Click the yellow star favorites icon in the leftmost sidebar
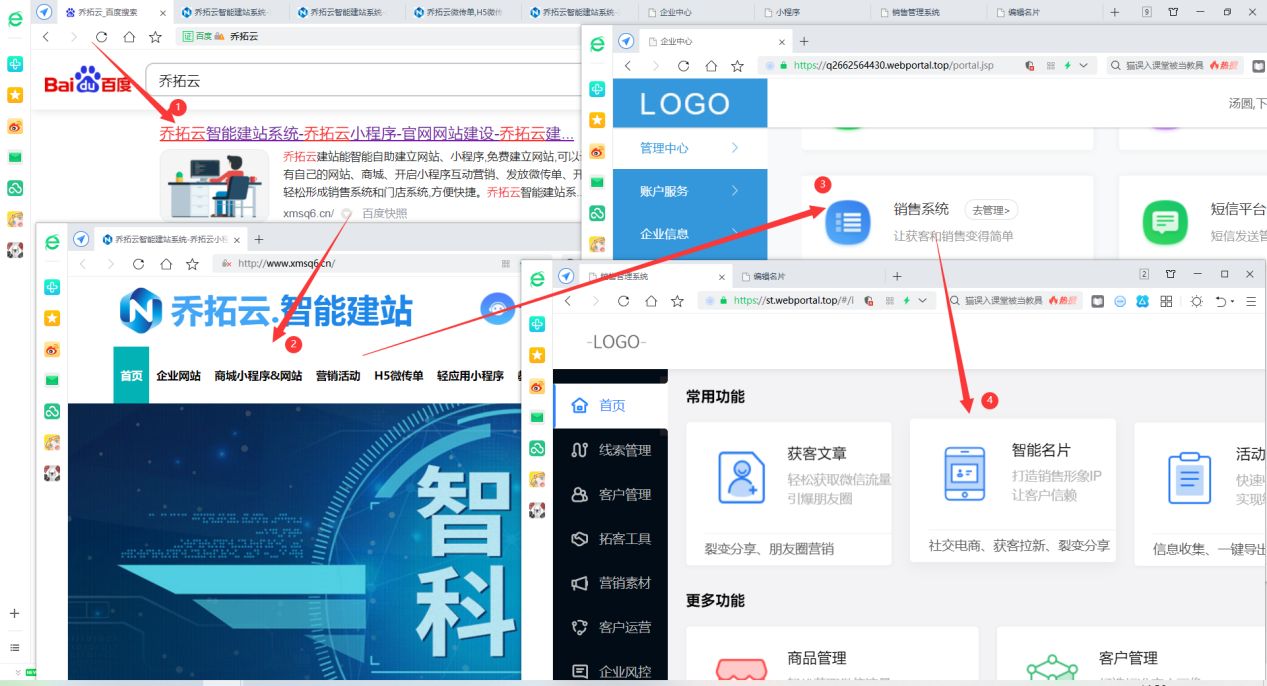This screenshot has height=686, width=1267. coord(15,95)
